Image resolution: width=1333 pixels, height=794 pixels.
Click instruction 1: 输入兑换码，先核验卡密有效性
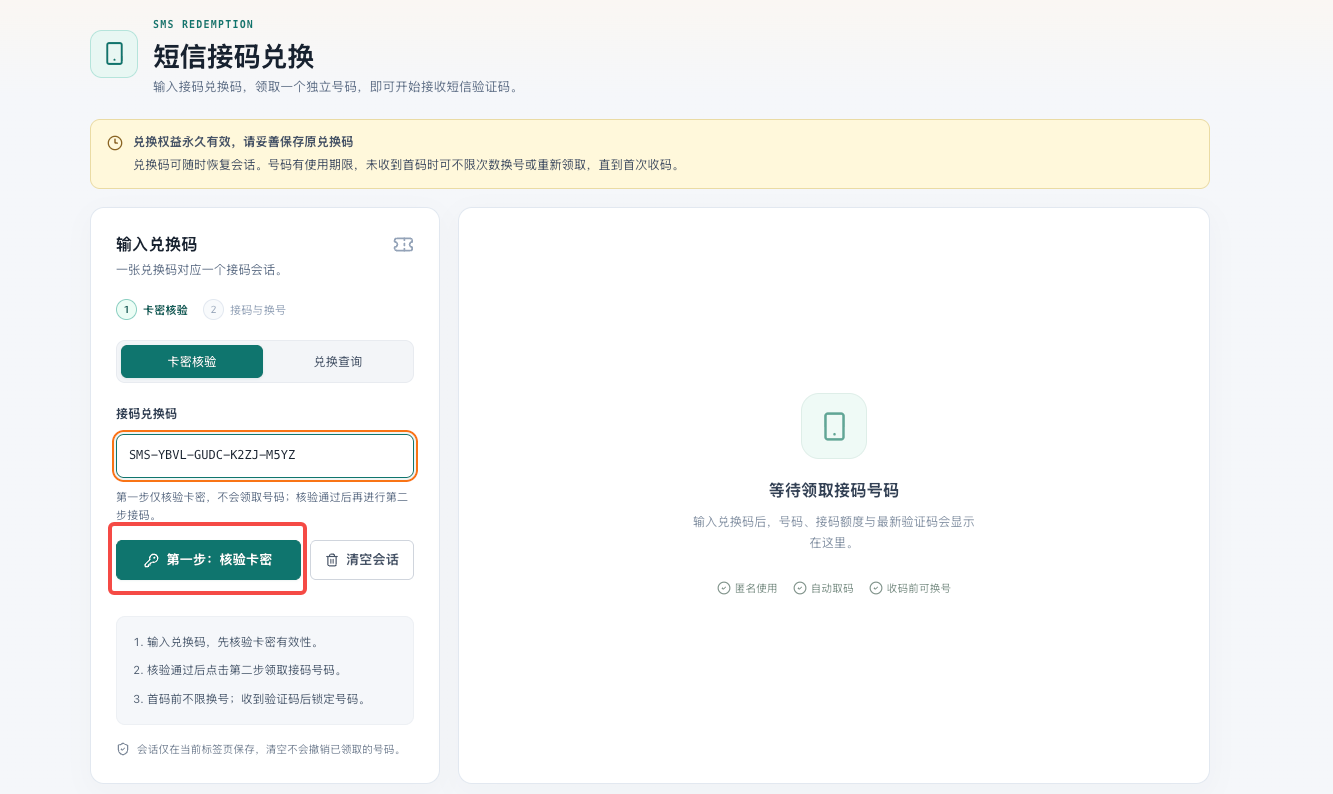[x=226, y=642]
